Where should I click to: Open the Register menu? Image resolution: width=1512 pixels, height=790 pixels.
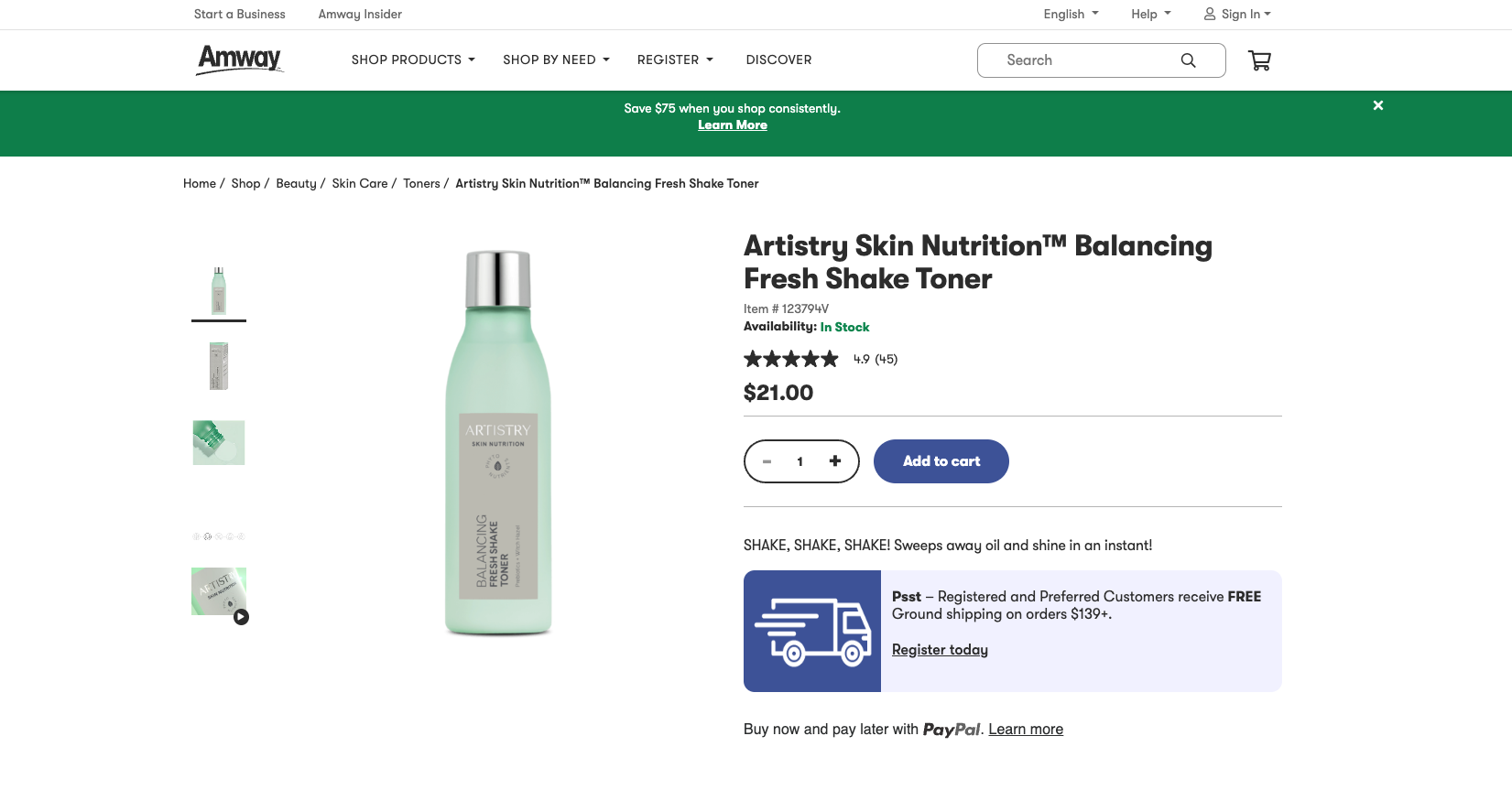[x=675, y=60]
